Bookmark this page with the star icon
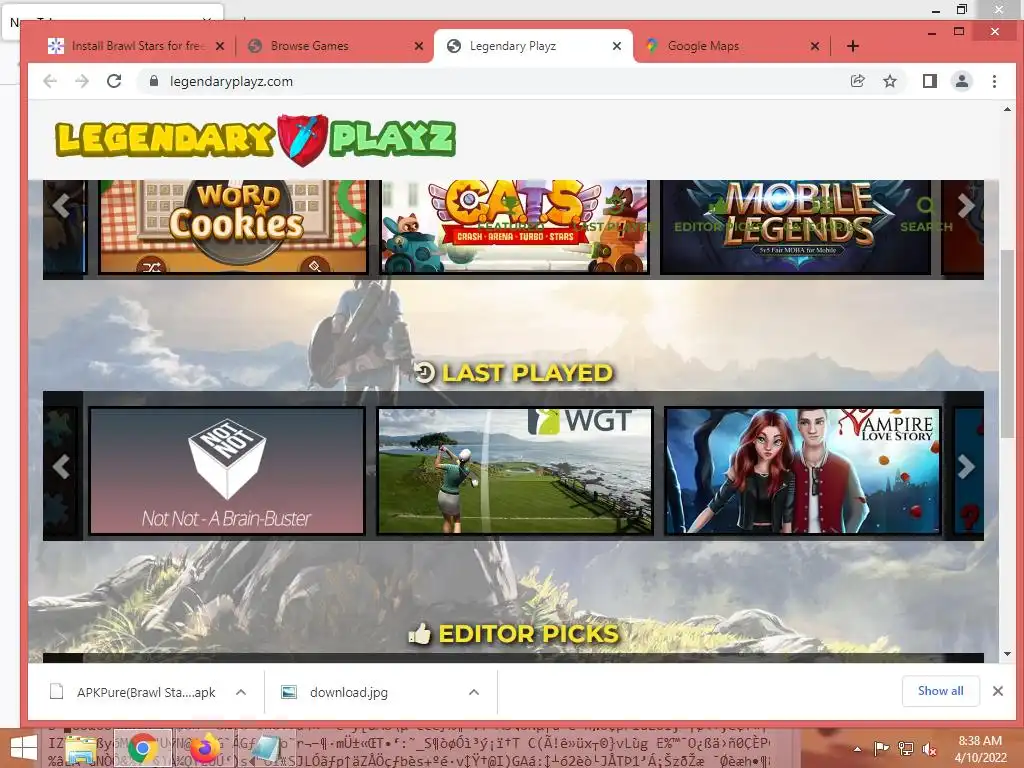The width and height of the screenshot is (1024, 768). [x=889, y=81]
